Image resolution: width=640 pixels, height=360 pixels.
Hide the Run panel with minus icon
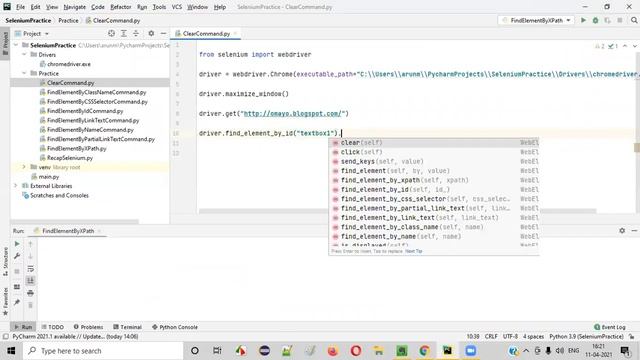(x=634, y=231)
